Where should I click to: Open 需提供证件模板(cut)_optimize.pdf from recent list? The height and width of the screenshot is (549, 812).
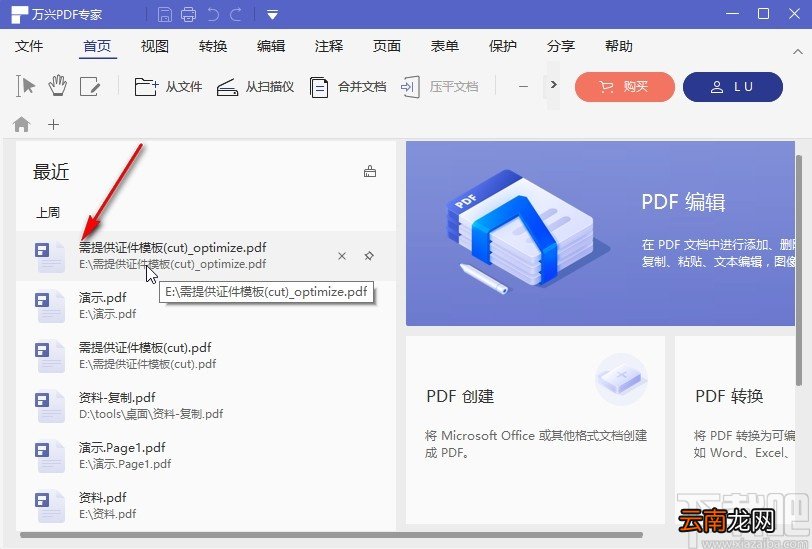[206, 256]
